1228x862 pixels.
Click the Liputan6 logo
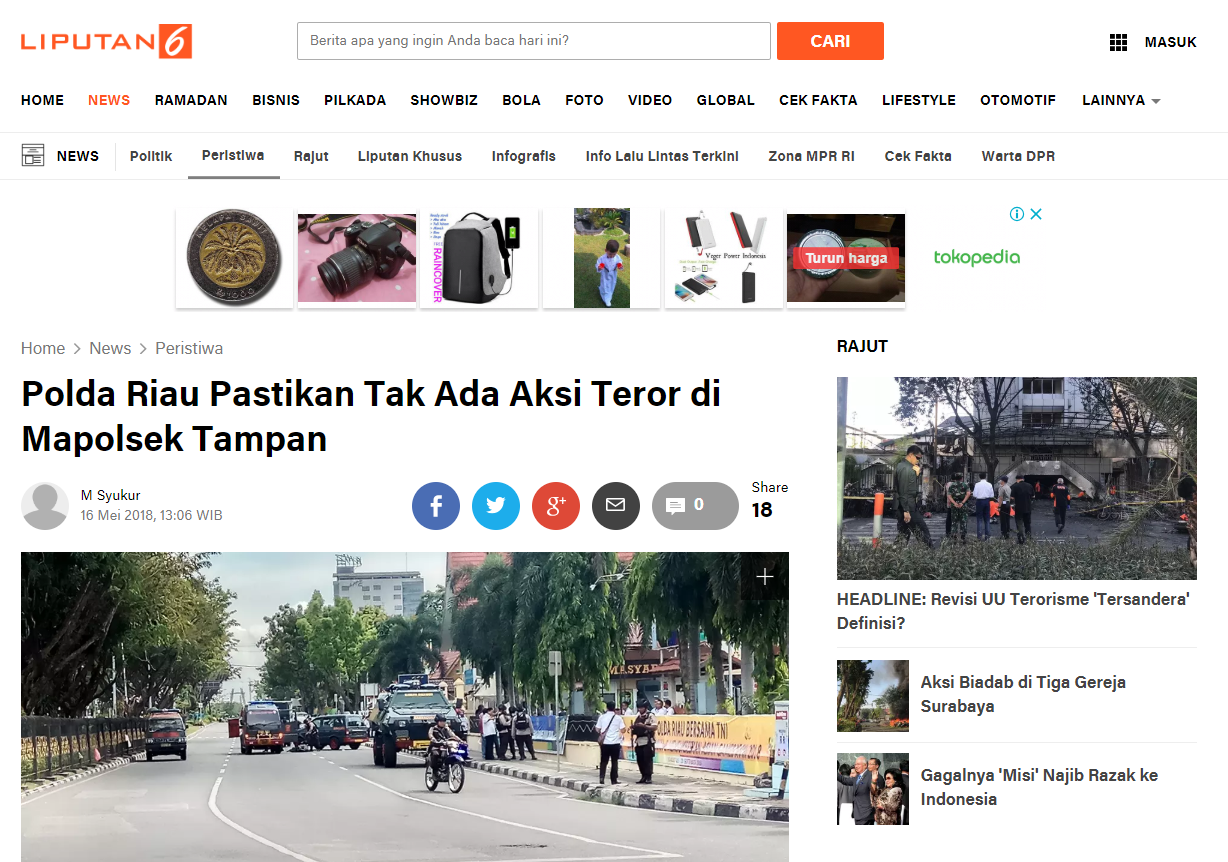106,42
